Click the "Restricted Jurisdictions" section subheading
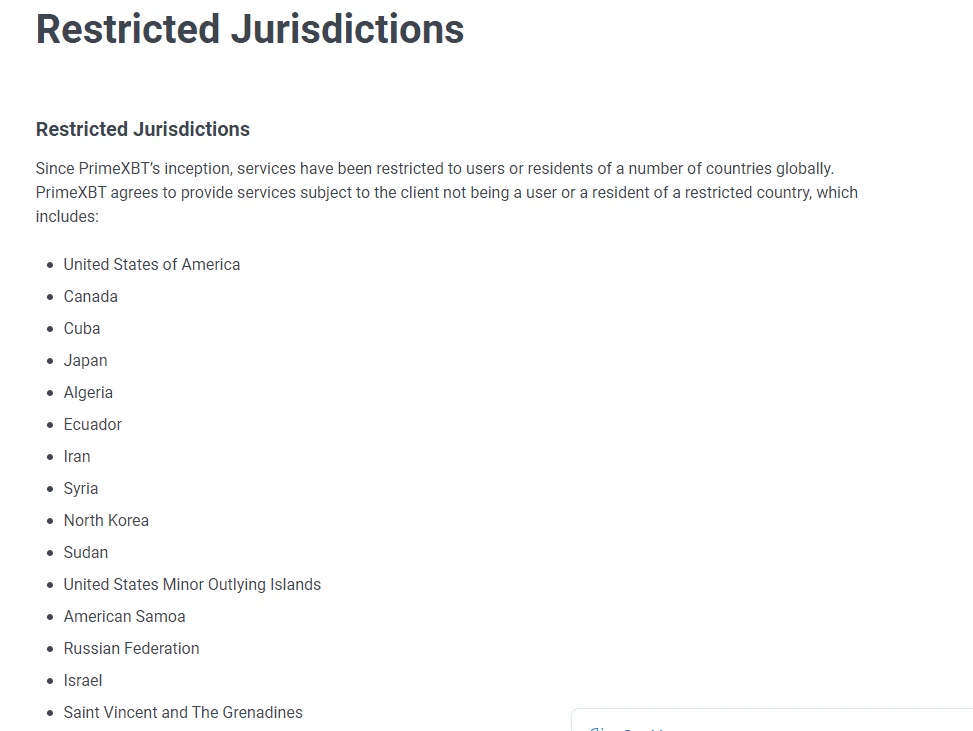Image resolution: width=973 pixels, height=731 pixels. coord(143,129)
